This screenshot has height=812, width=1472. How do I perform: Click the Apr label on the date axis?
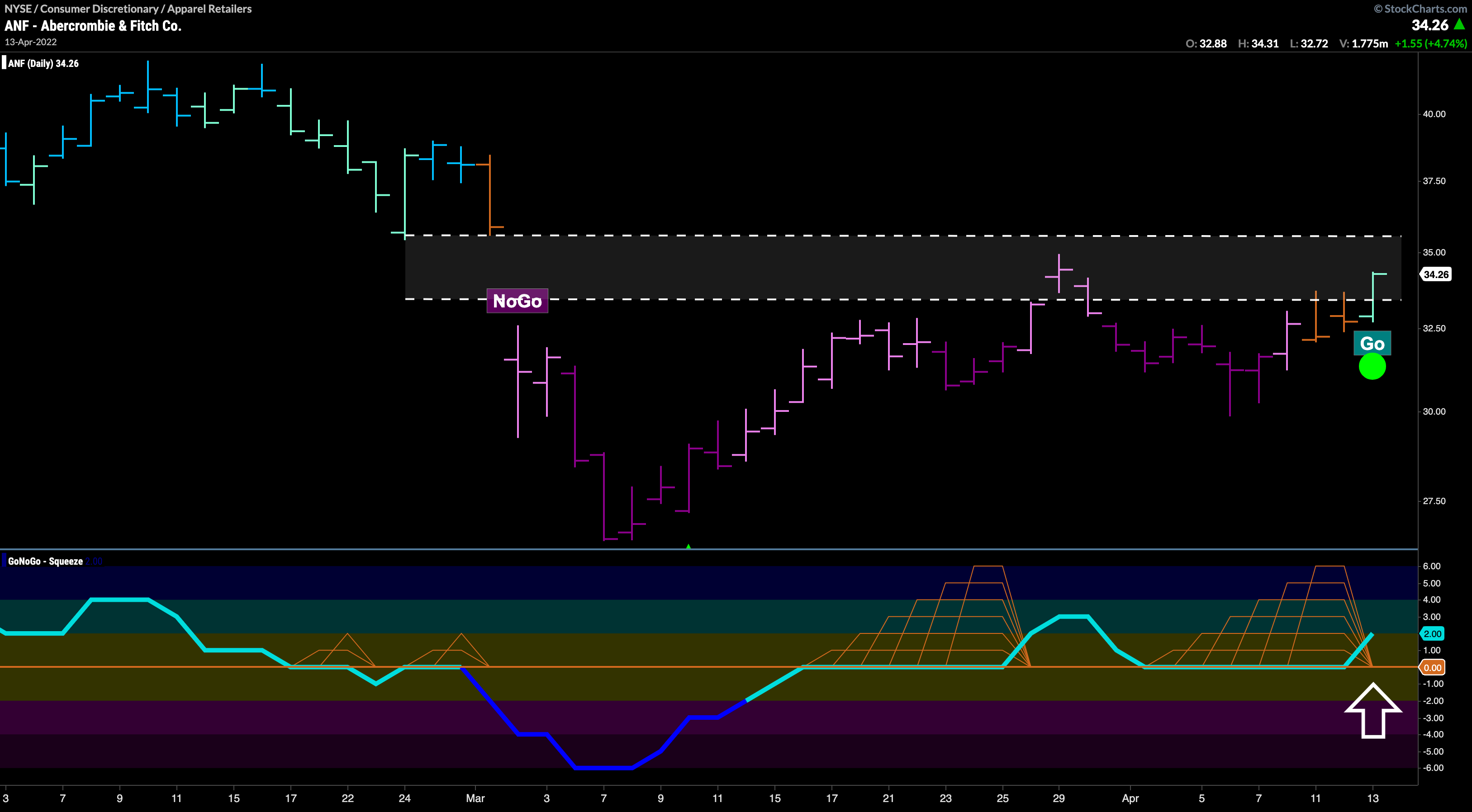click(1130, 798)
